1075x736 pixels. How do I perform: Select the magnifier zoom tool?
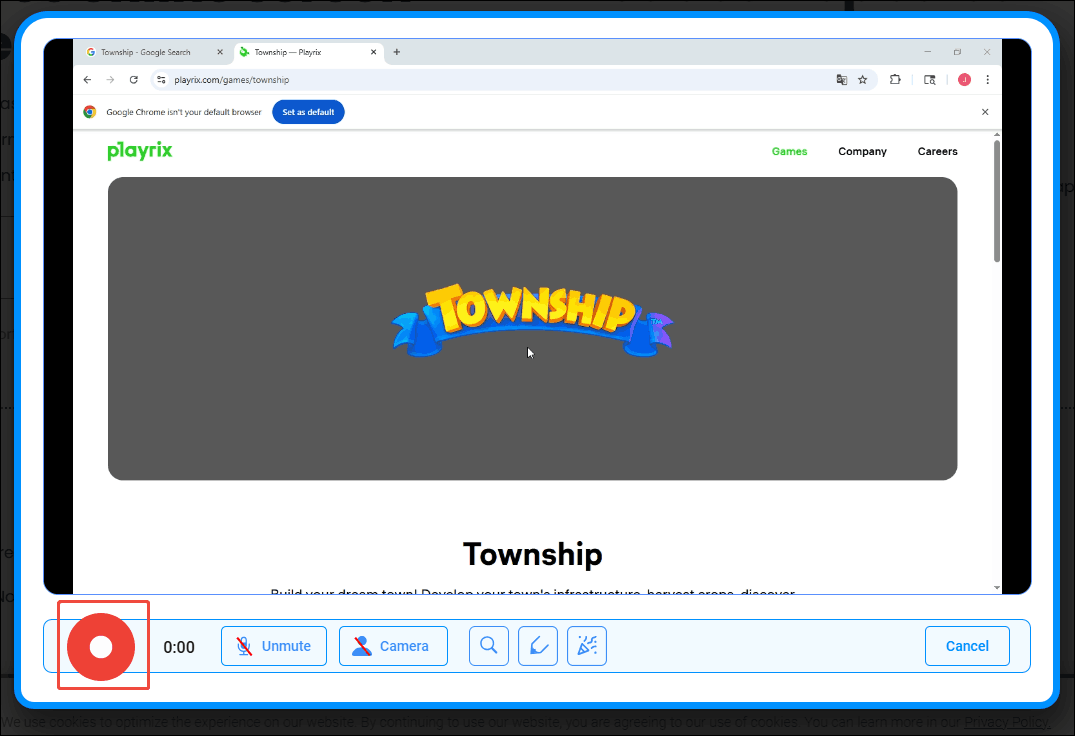point(489,646)
